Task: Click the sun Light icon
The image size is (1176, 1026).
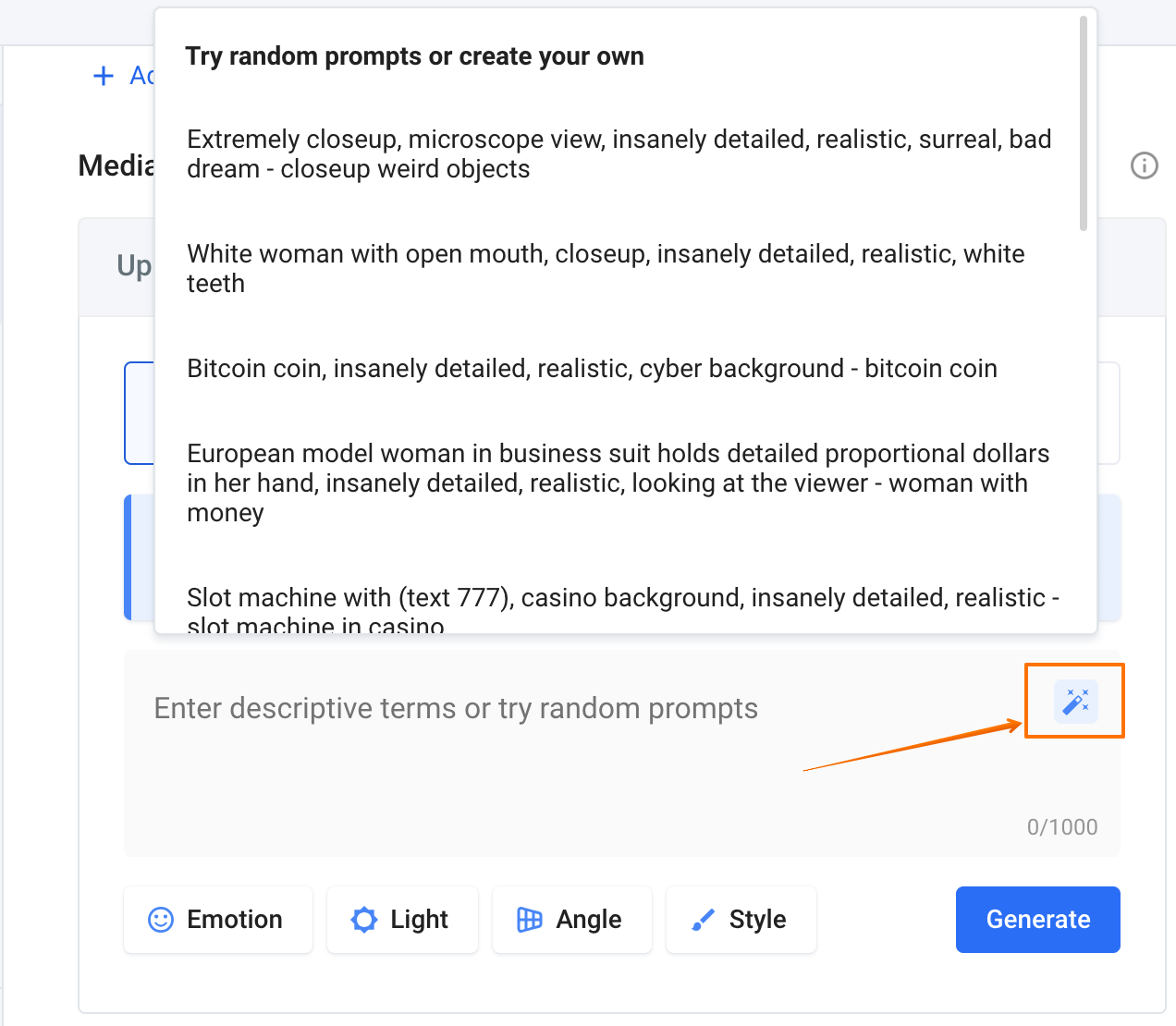Action: pyautogui.click(x=364, y=920)
